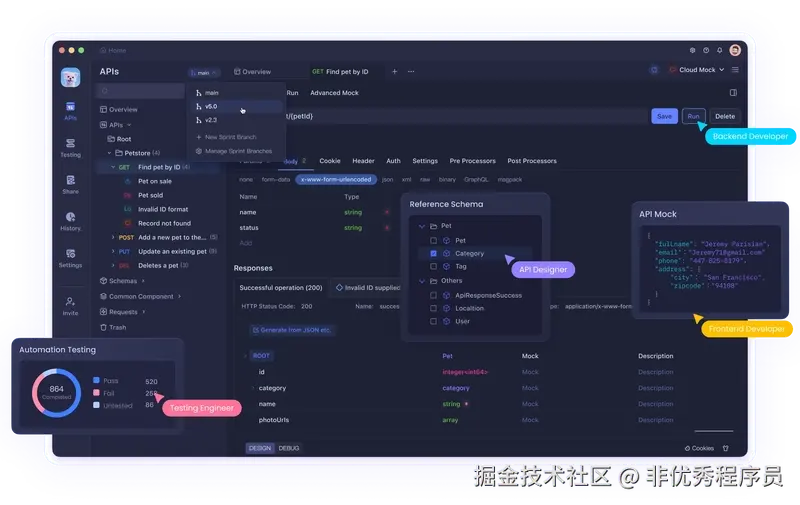Uncheck the Category schema checkbox
800x505 pixels.
click(433, 254)
